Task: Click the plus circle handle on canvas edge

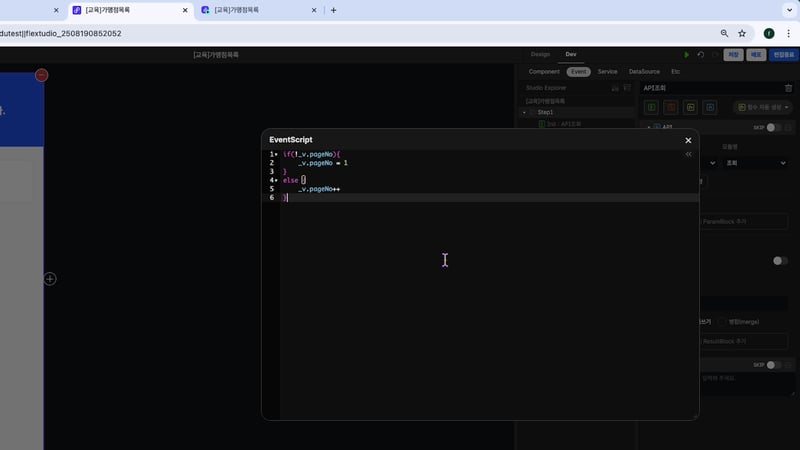Action: coord(49,279)
